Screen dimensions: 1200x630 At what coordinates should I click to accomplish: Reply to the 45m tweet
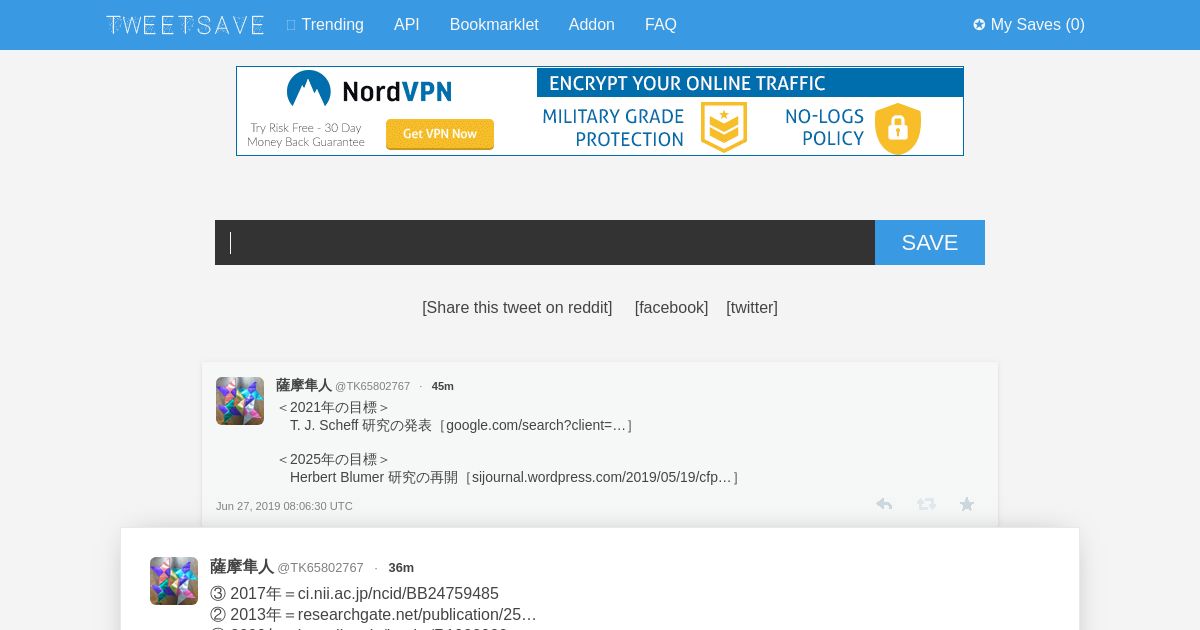click(884, 504)
